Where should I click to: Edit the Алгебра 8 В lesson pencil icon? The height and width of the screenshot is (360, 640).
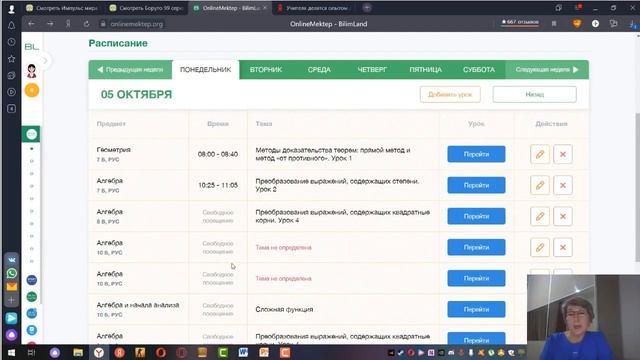coord(540,216)
